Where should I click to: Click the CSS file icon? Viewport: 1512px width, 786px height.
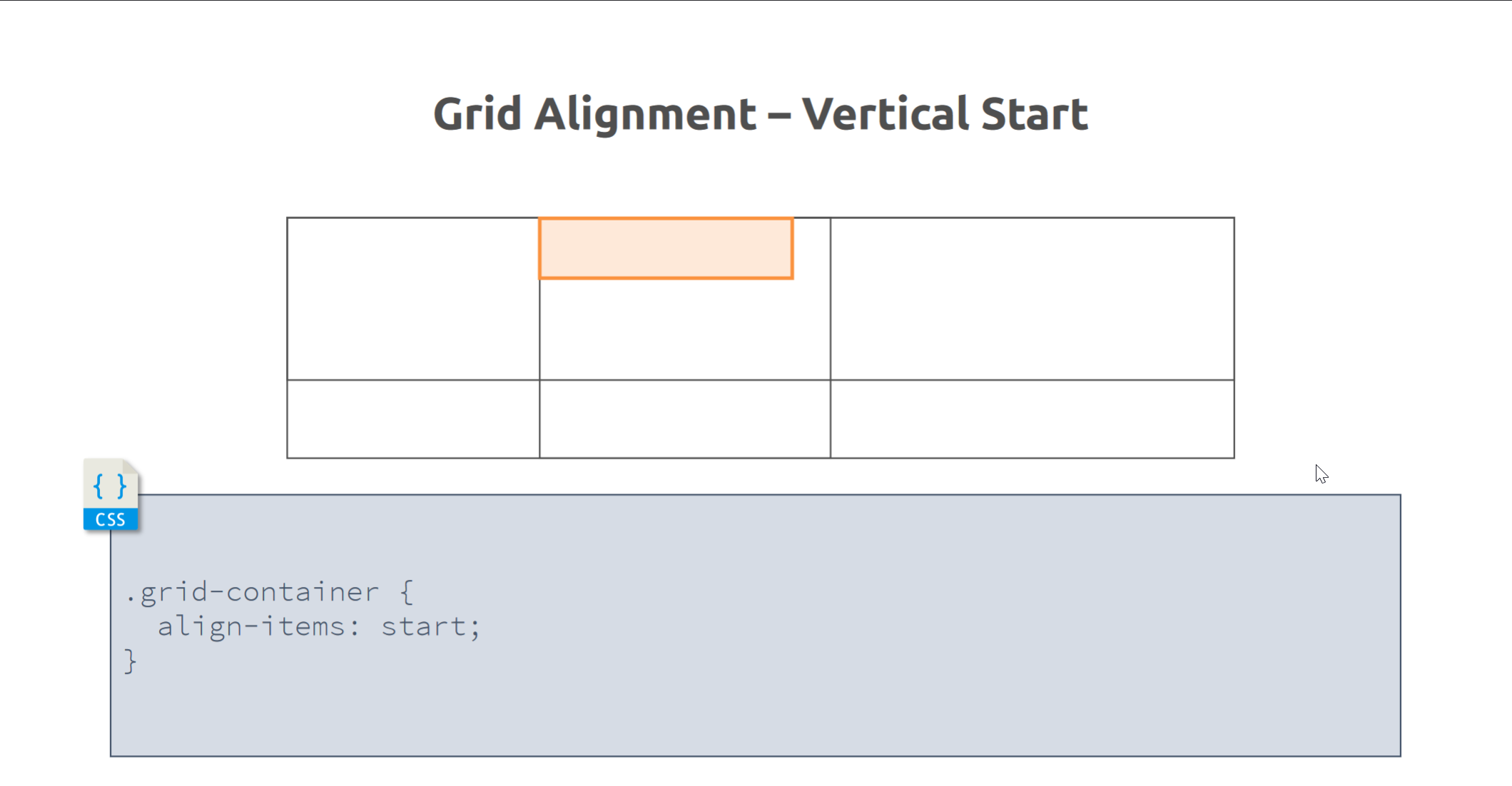click(111, 494)
